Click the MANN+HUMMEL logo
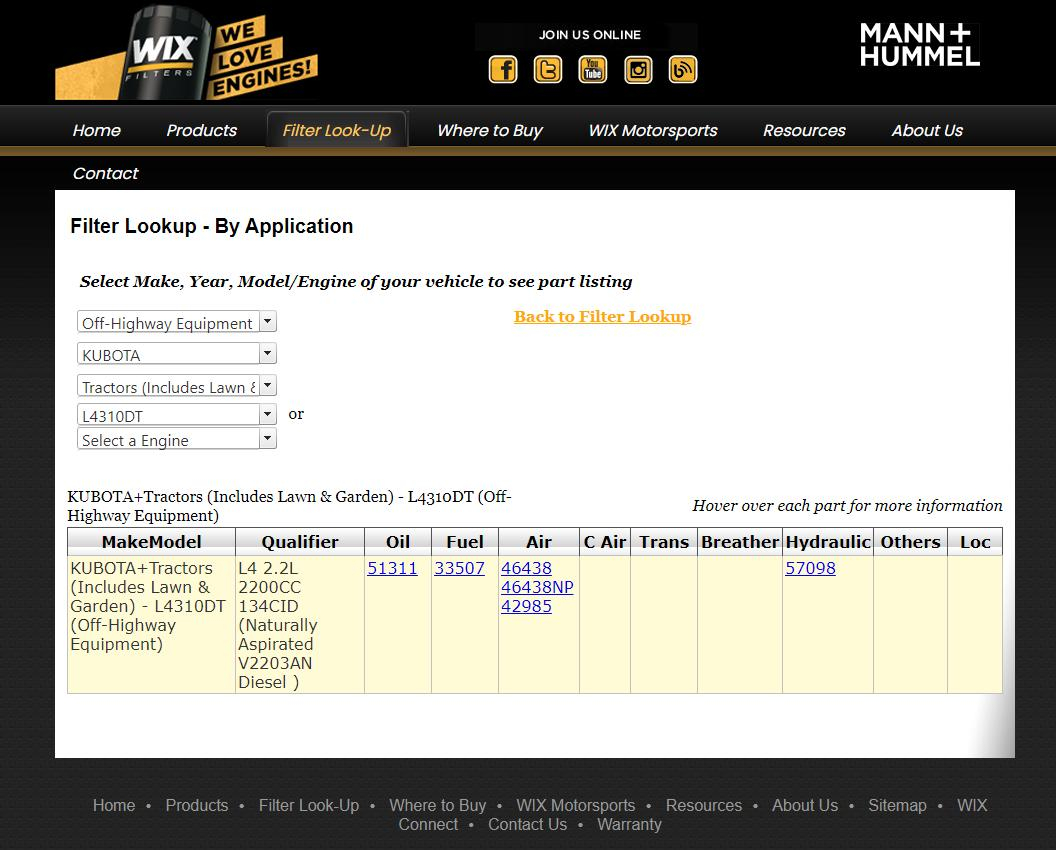This screenshot has height=850, width=1056. click(919, 45)
